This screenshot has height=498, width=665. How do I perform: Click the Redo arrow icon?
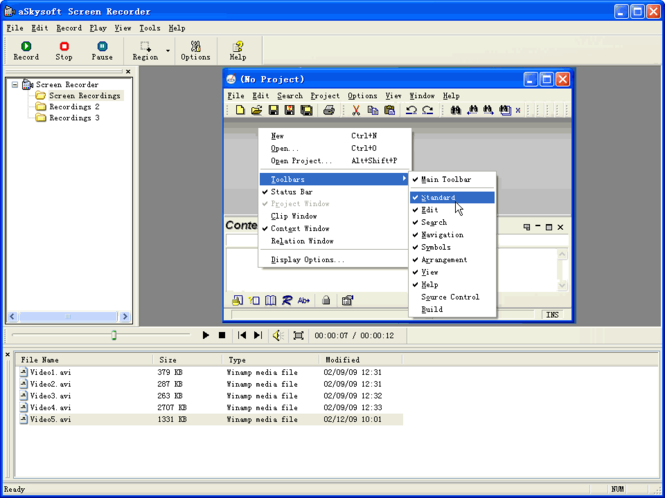[428, 110]
